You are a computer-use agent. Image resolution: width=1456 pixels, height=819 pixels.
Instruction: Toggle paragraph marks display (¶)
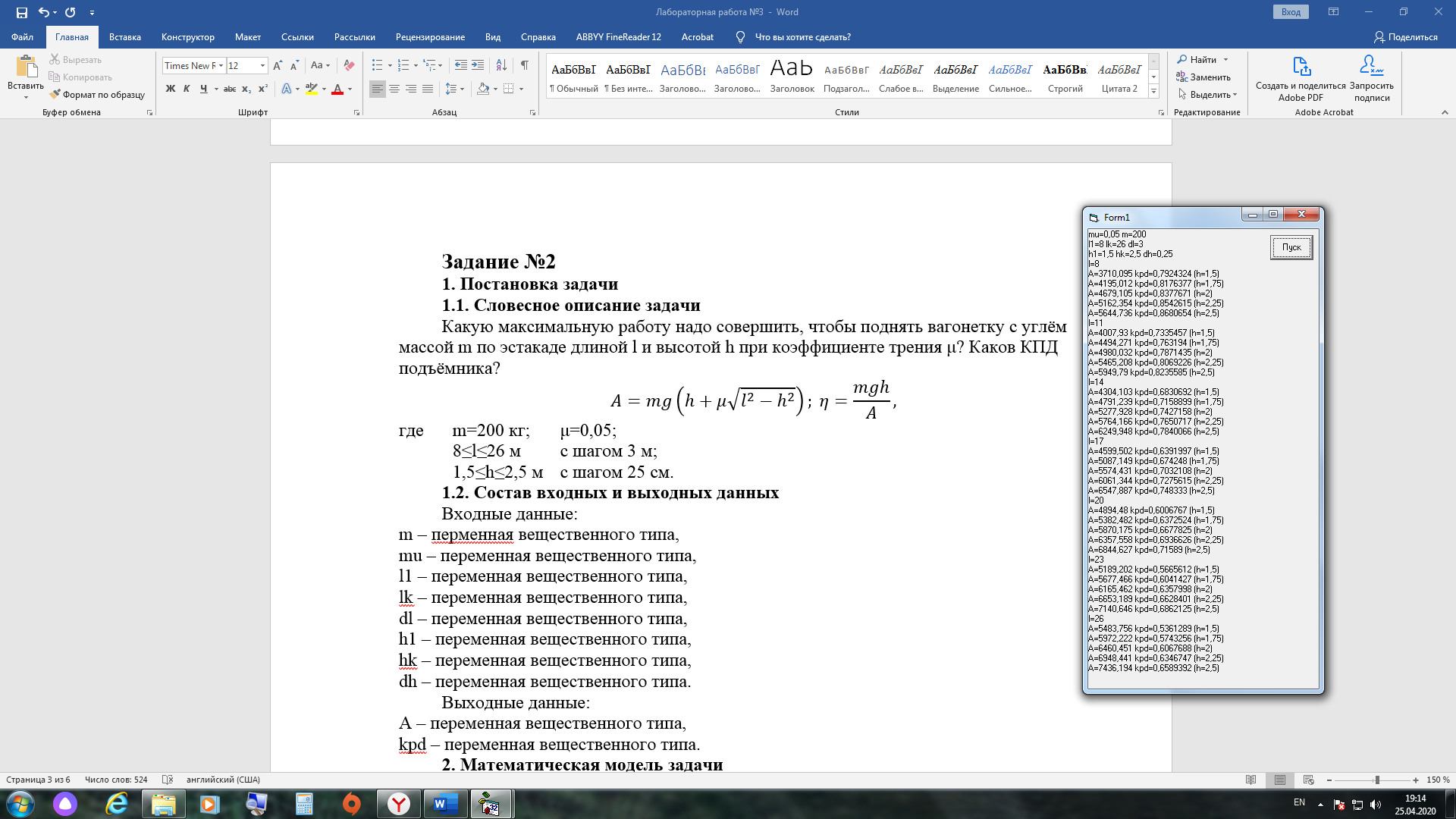(x=524, y=65)
